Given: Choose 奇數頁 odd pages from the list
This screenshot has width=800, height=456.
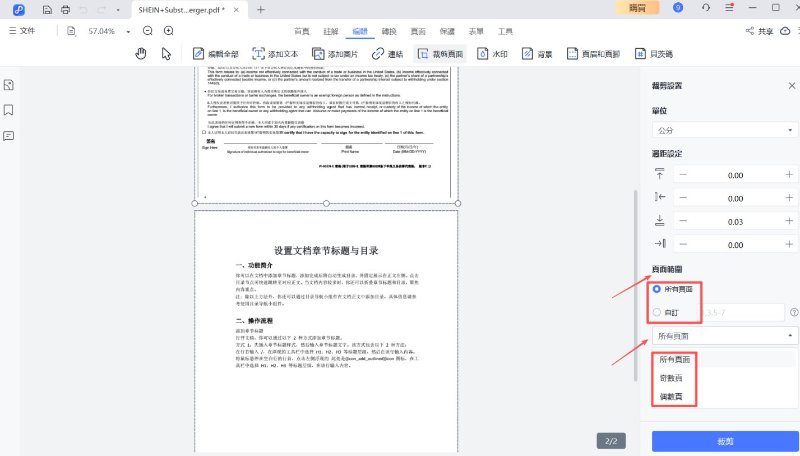Looking at the screenshot, I should point(671,378).
